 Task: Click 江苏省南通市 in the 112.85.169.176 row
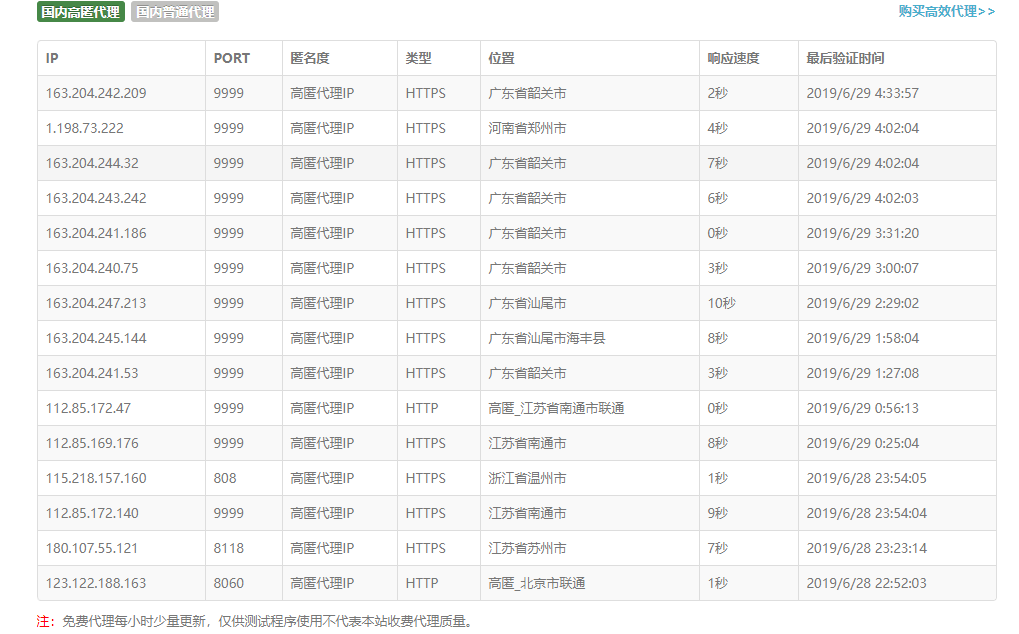[527, 444]
